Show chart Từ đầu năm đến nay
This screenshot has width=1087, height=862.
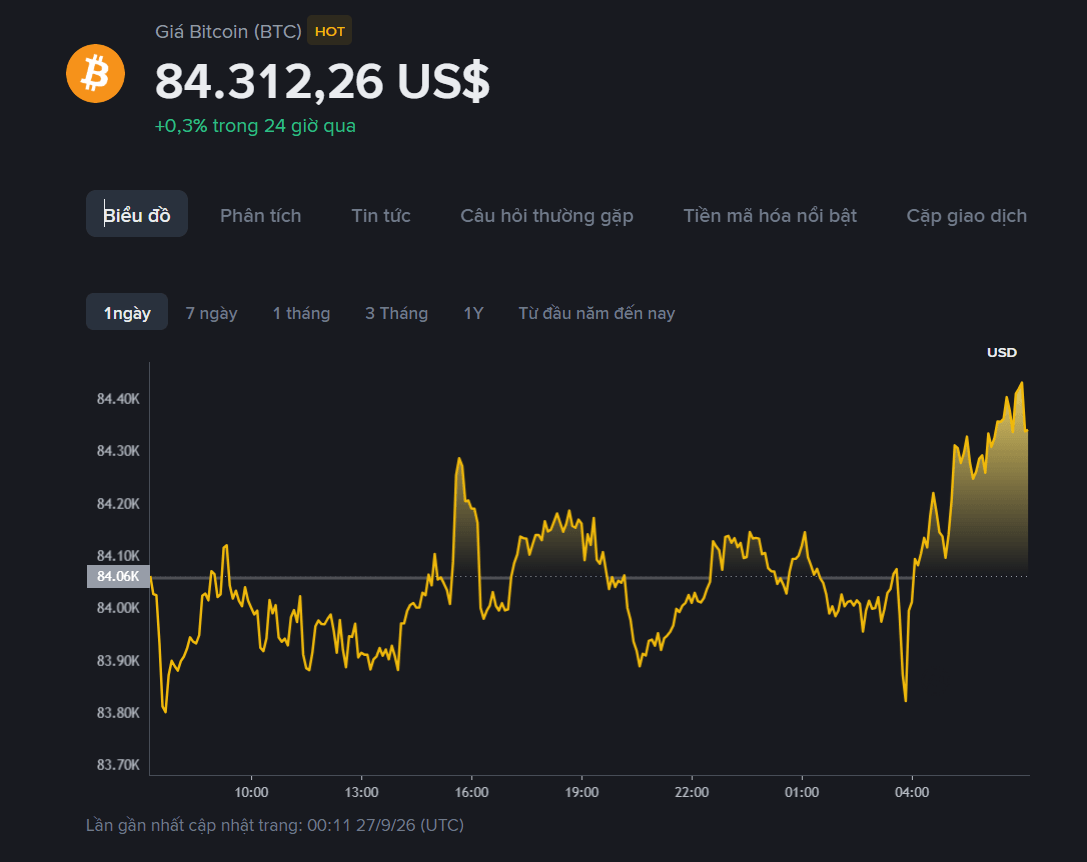click(597, 313)
